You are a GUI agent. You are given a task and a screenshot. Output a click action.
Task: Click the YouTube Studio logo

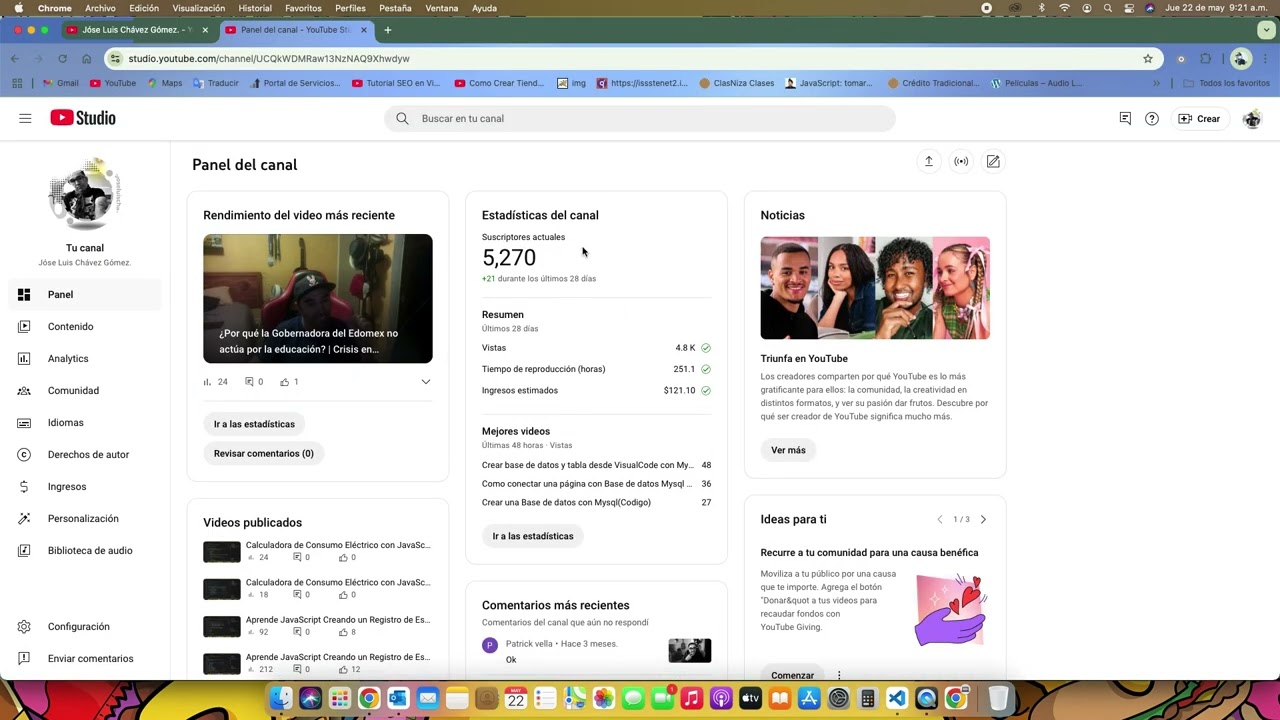tap(83, 118)
